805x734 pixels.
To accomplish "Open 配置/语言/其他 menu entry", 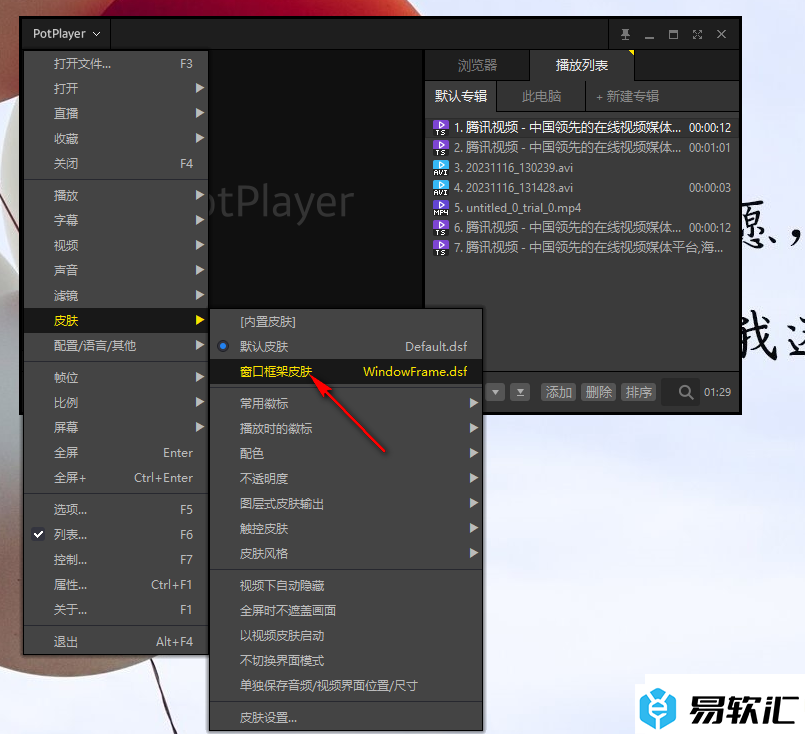I will pos(116,346).
